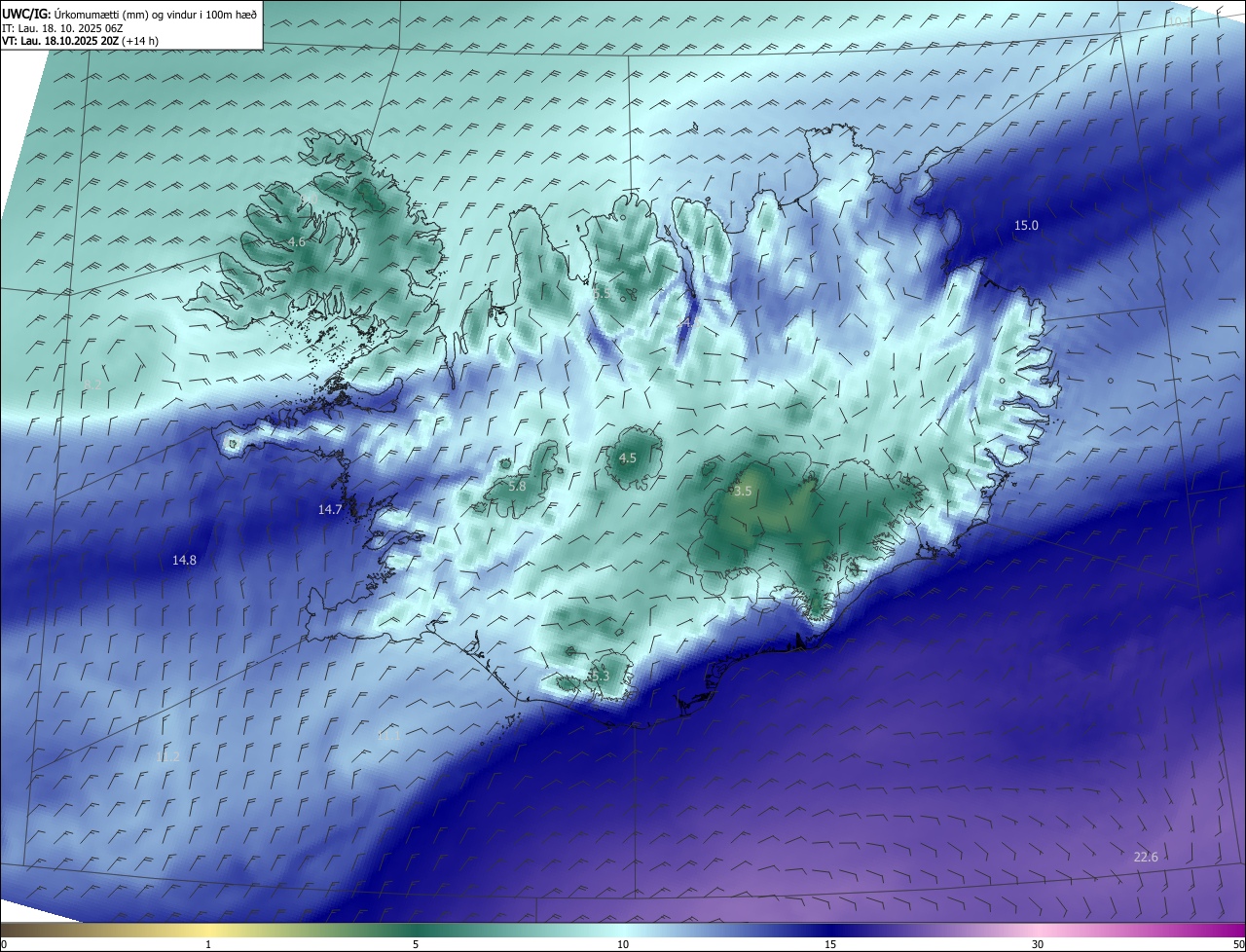1246x952 pixels.
Task: Click the 22.6 value in the southeast sea
Action: click(1146, 857)
